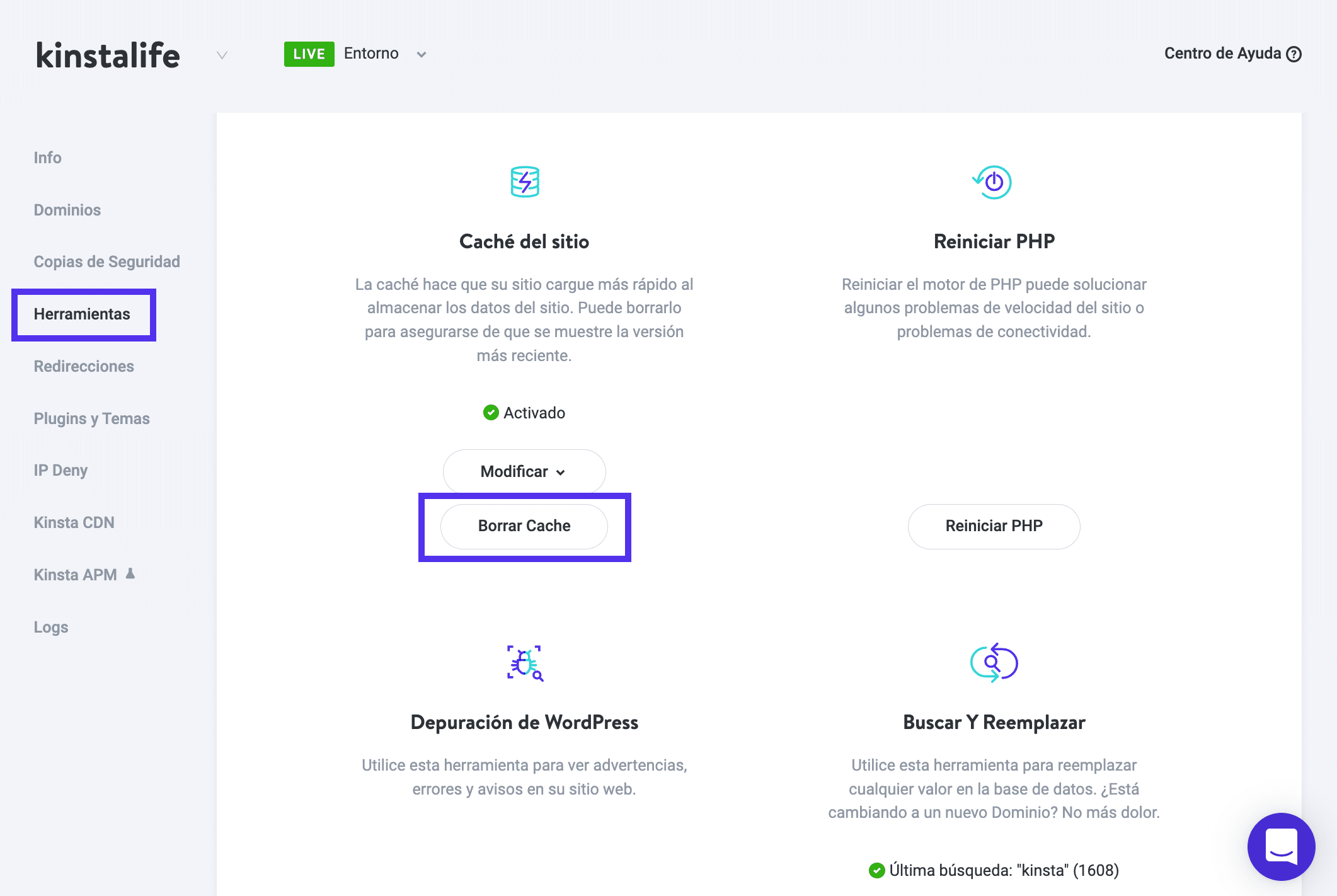1337x896 pixels.
Task: Click the LIVE environment badge
Action: (x=309, y=54)
